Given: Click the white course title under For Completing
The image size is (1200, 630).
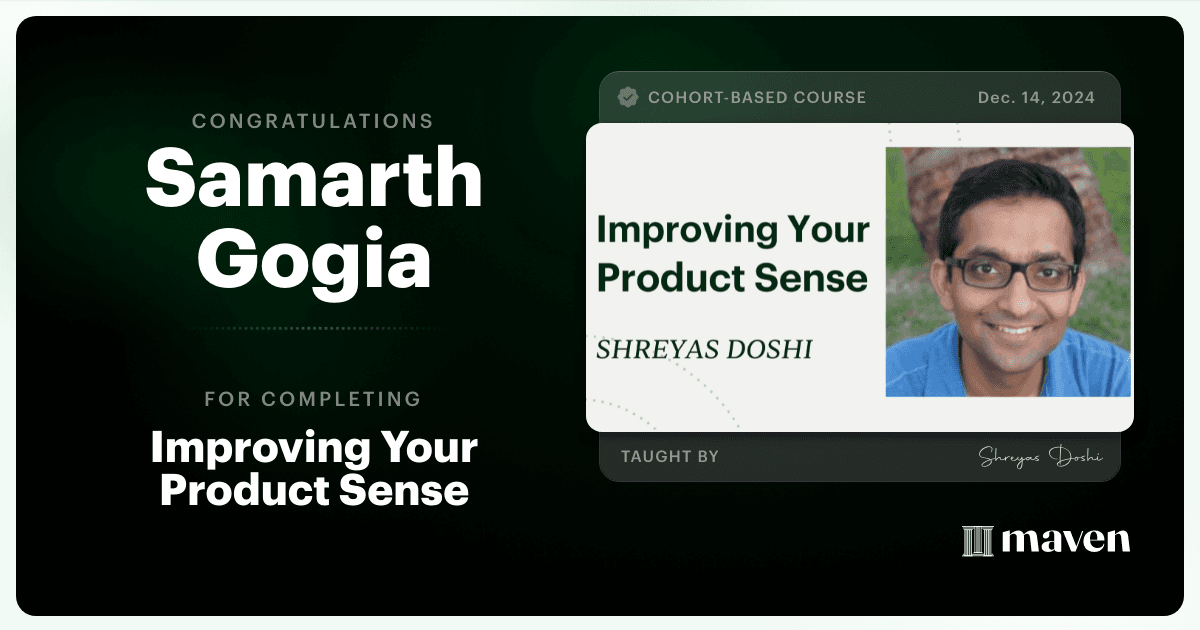Looking at the screenshot, I should [314, 470].
